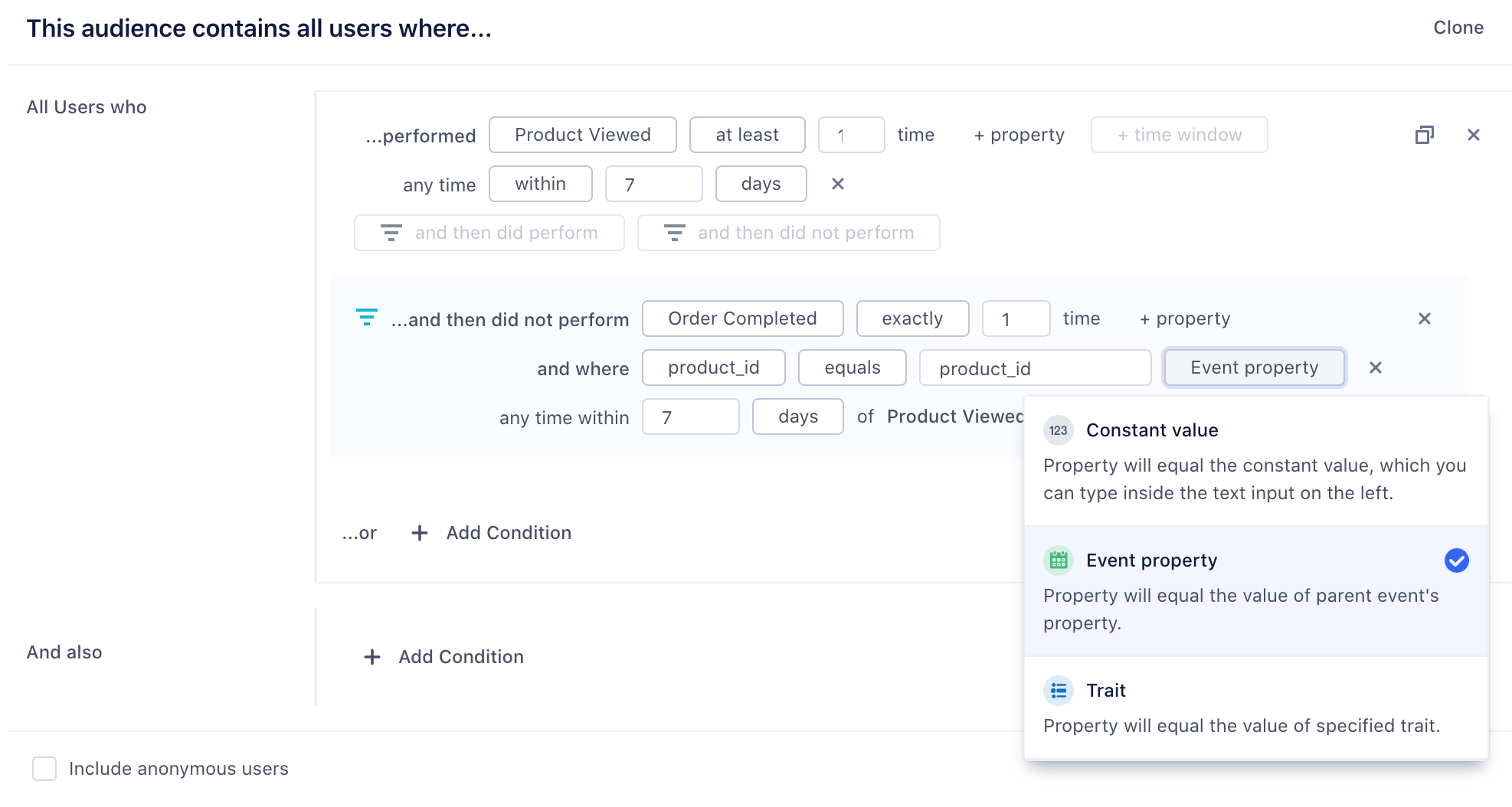The image size is (1512, 807).
Task: Click the Constant value 123 icon
Action: coord(1058,431)
